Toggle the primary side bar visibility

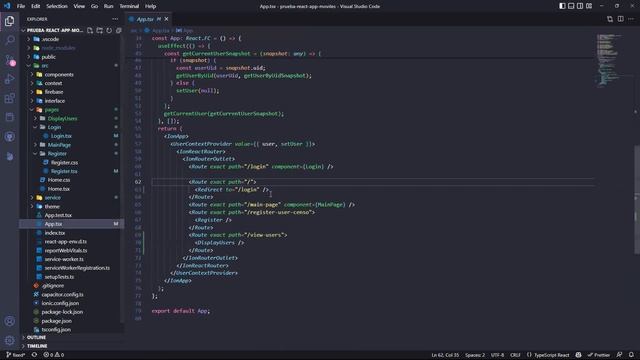point(562,6)
